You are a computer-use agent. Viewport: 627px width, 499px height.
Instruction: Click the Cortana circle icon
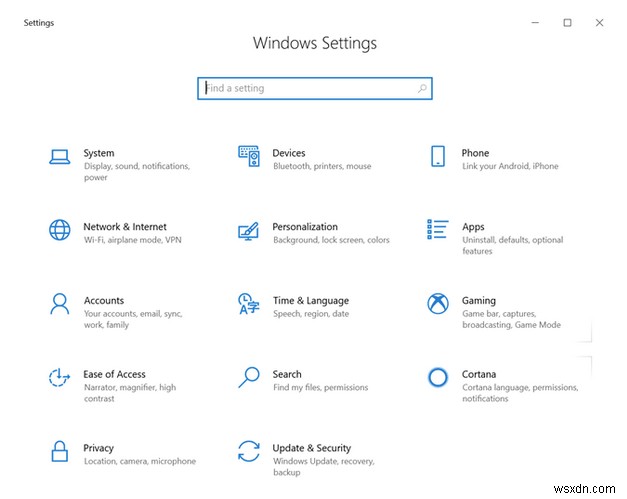(438, 377)
